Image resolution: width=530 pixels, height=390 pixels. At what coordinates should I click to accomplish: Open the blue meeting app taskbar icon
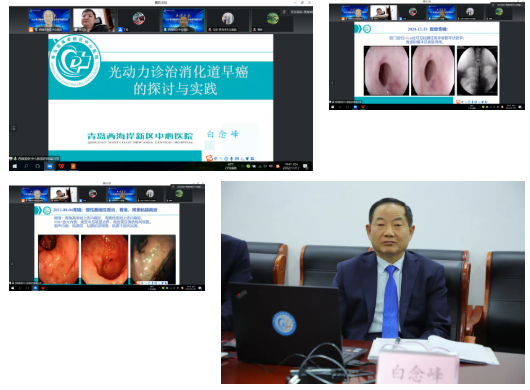click(49, 166)
